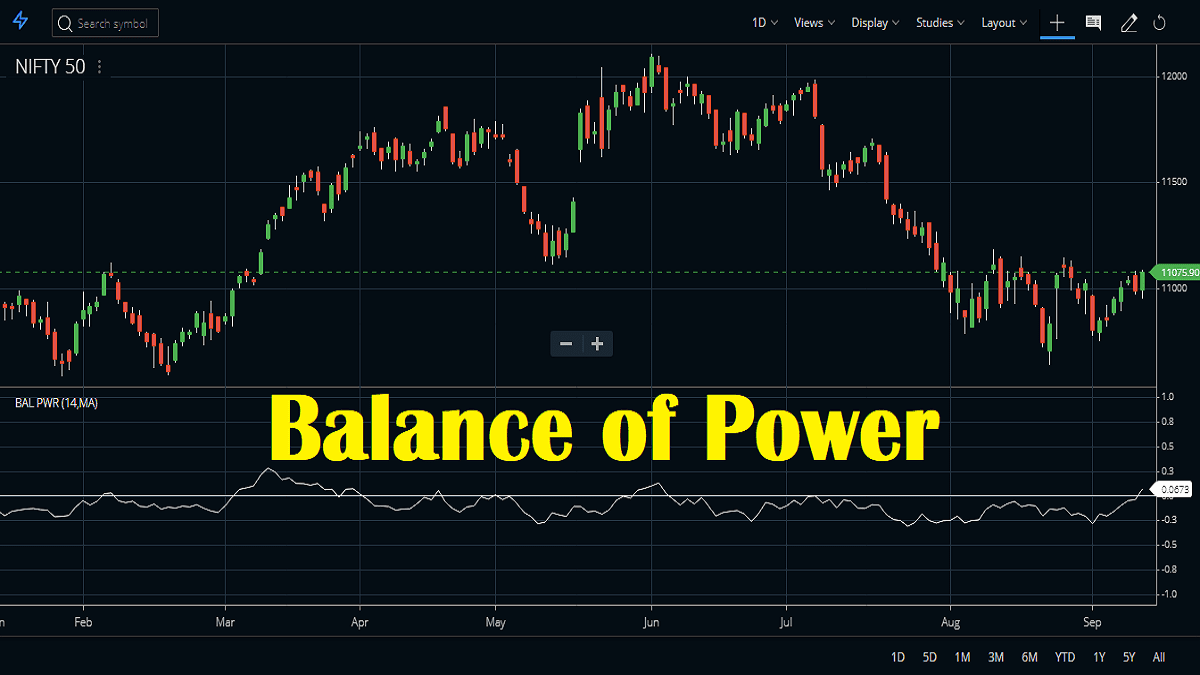This screenshot has width=1200, height=675.
Task: Open the add indicator plus icon
Action: 1057,22
